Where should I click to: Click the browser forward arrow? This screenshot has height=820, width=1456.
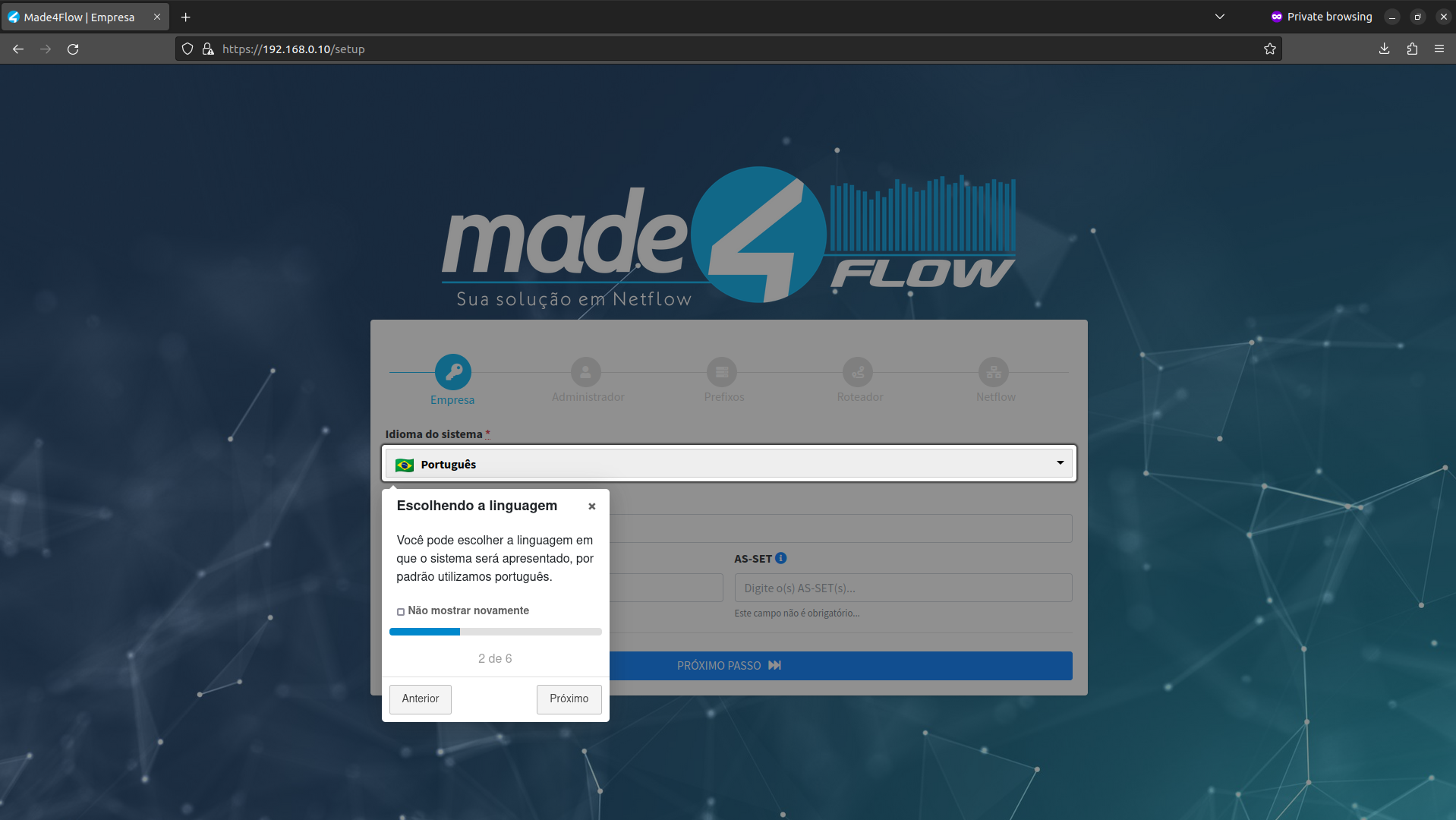pyautogui.click(x=46, y=49)
